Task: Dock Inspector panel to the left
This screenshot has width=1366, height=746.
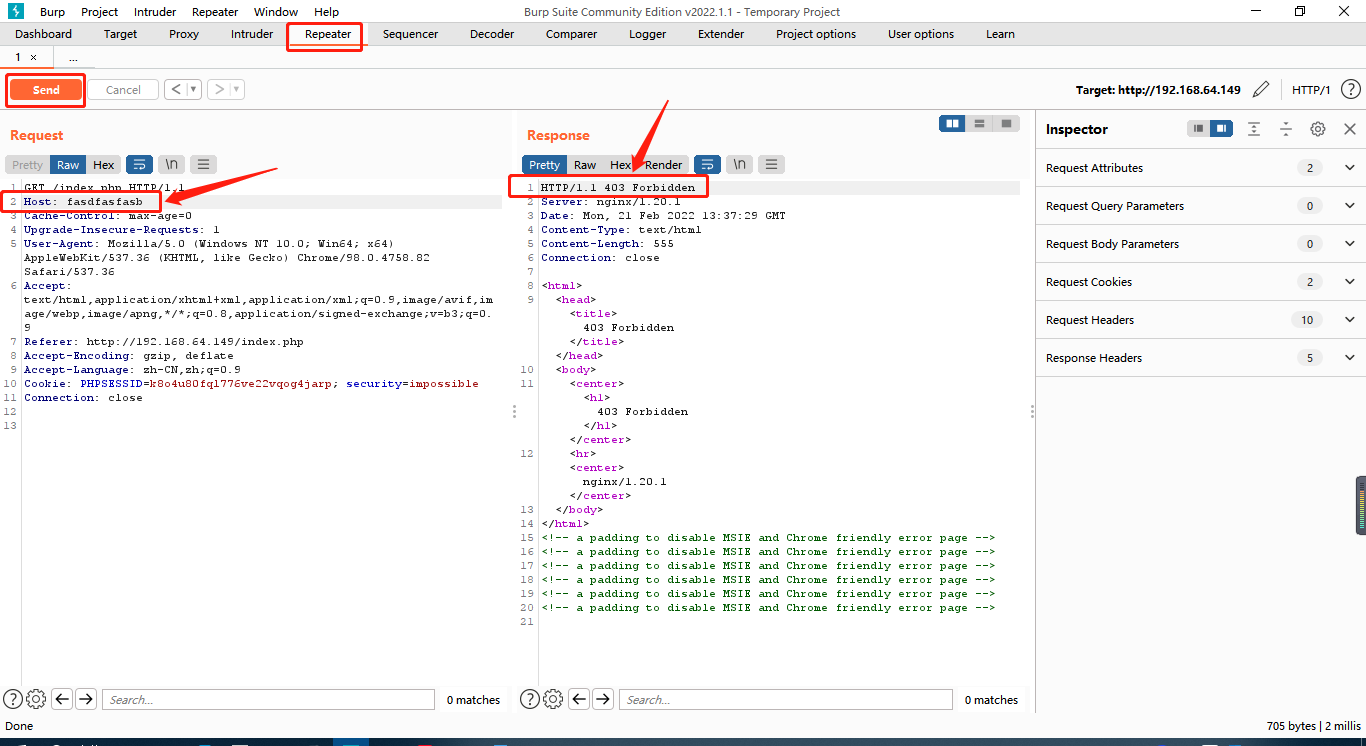Action: (x=1198, y=129)
